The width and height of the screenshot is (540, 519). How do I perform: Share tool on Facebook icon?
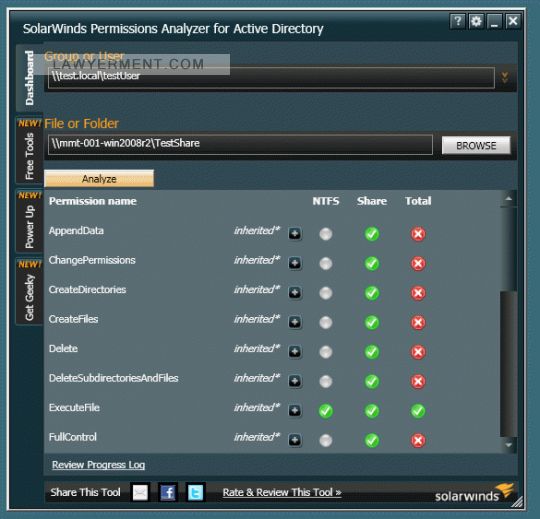coord(168,492)
